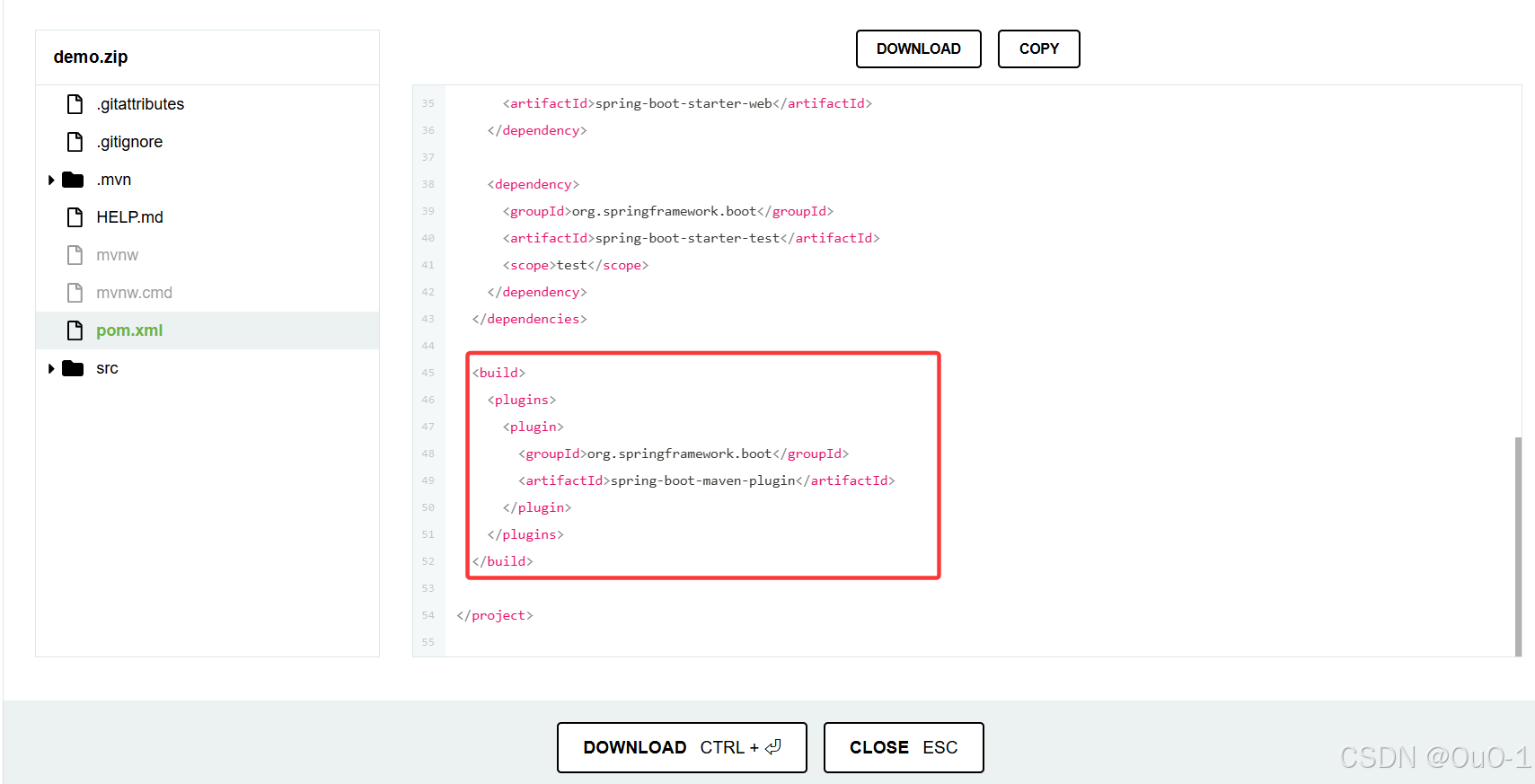Click the closing project tag
This screenshot has height=784, width=1535.
coord(495,615)
